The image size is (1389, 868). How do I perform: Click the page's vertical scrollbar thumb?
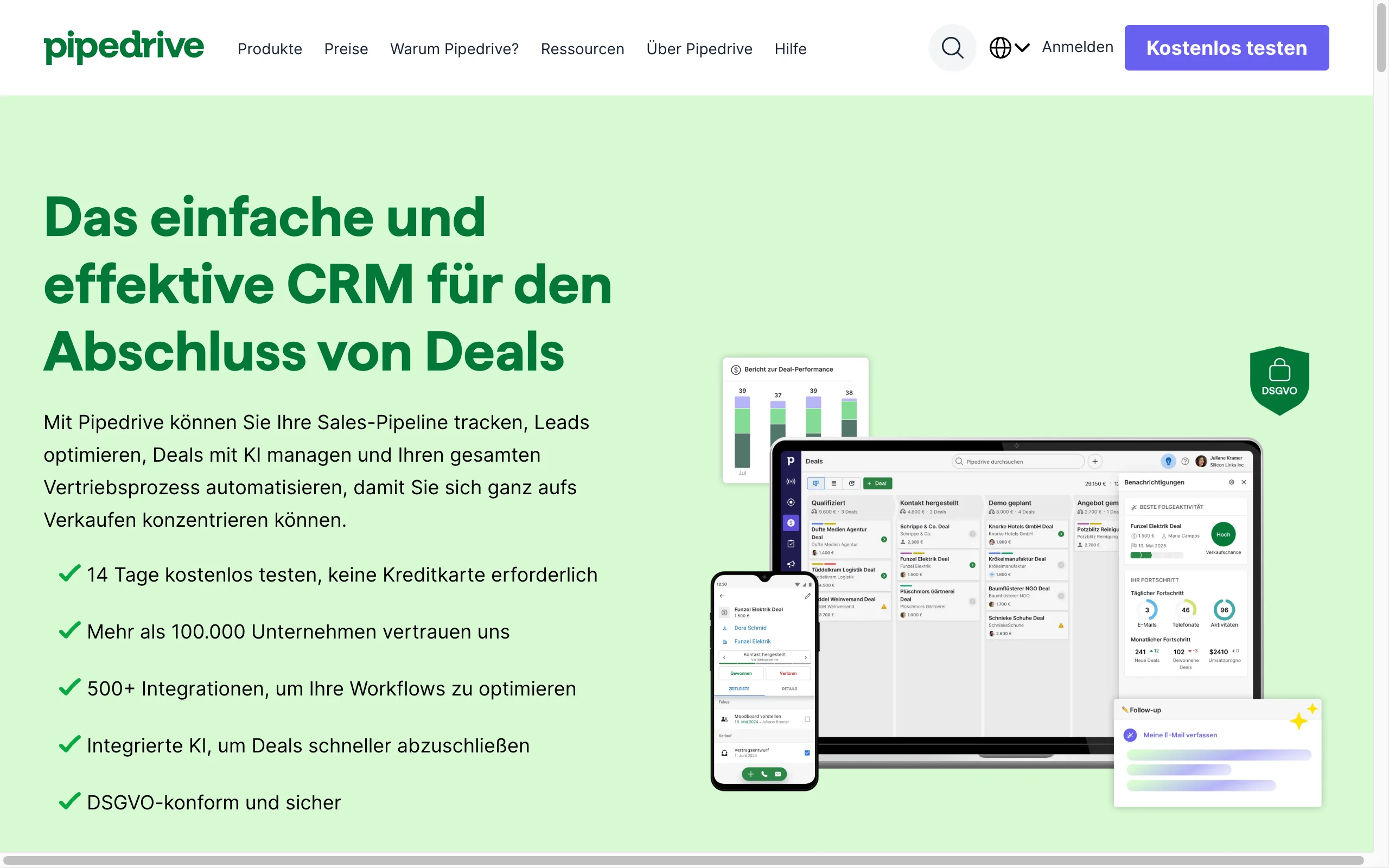point(1381,37)
